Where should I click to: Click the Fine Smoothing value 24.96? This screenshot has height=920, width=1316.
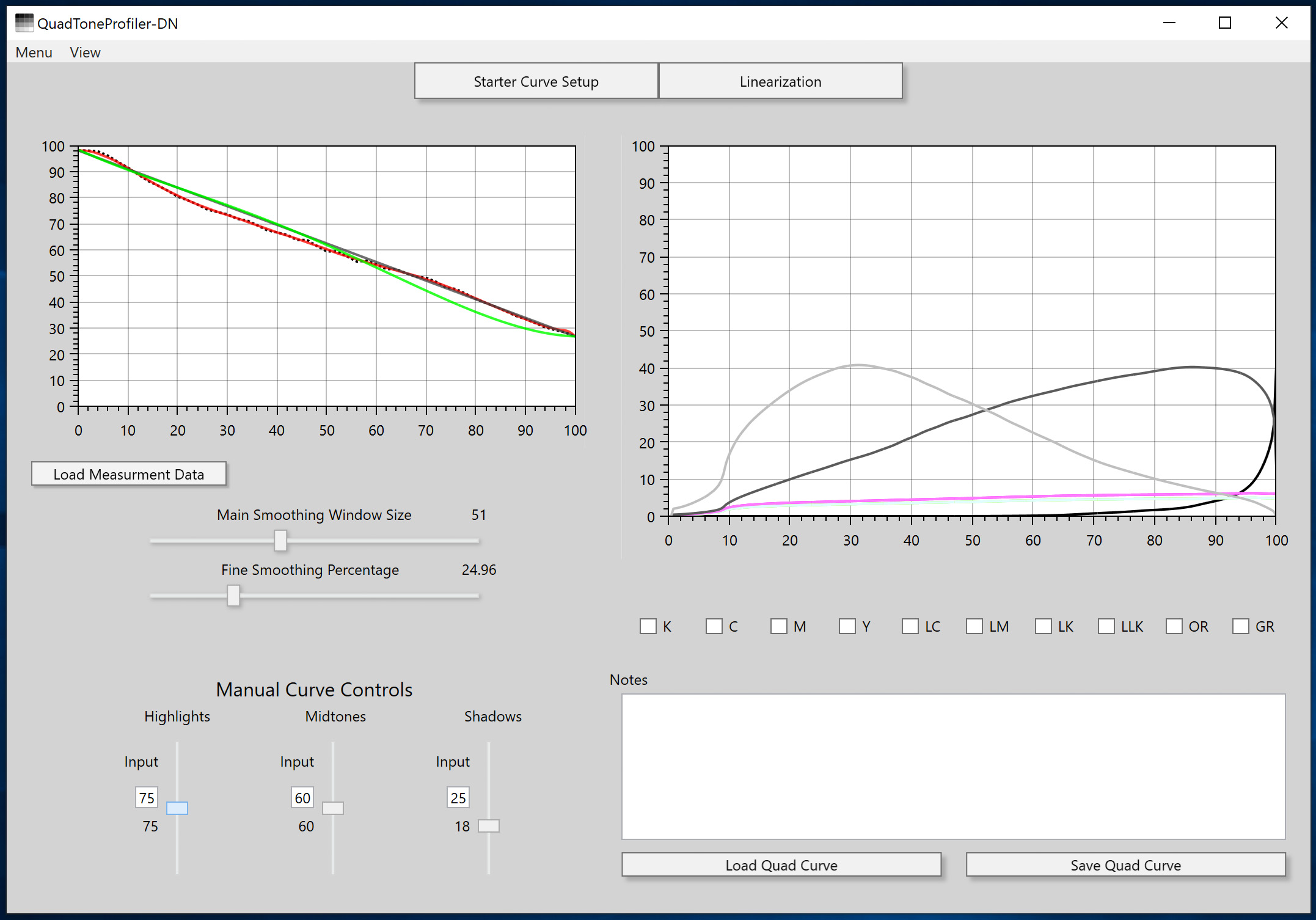[479, 570]
